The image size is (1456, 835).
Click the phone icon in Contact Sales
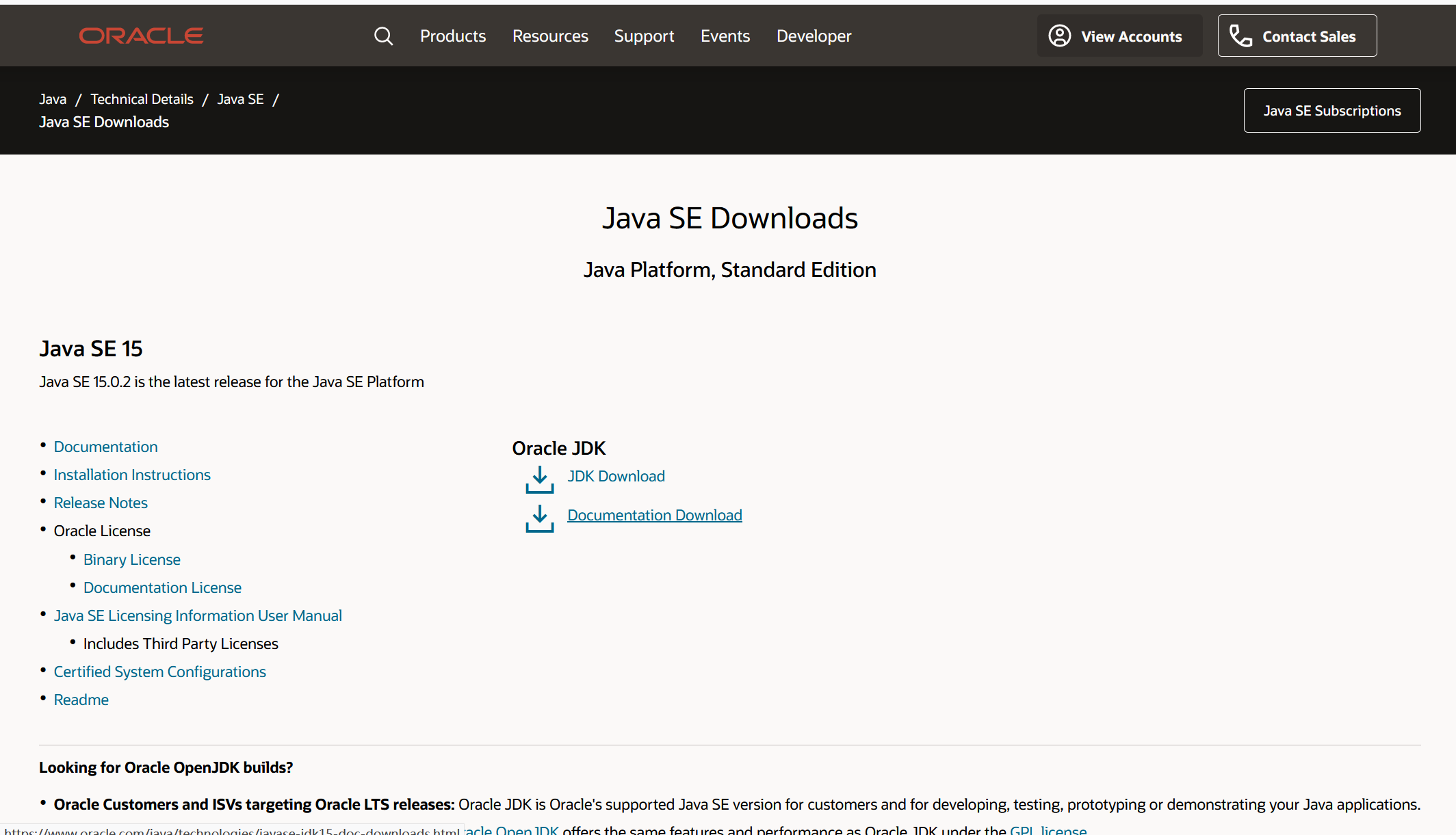pyautogui.click(x=1240, y=36)
